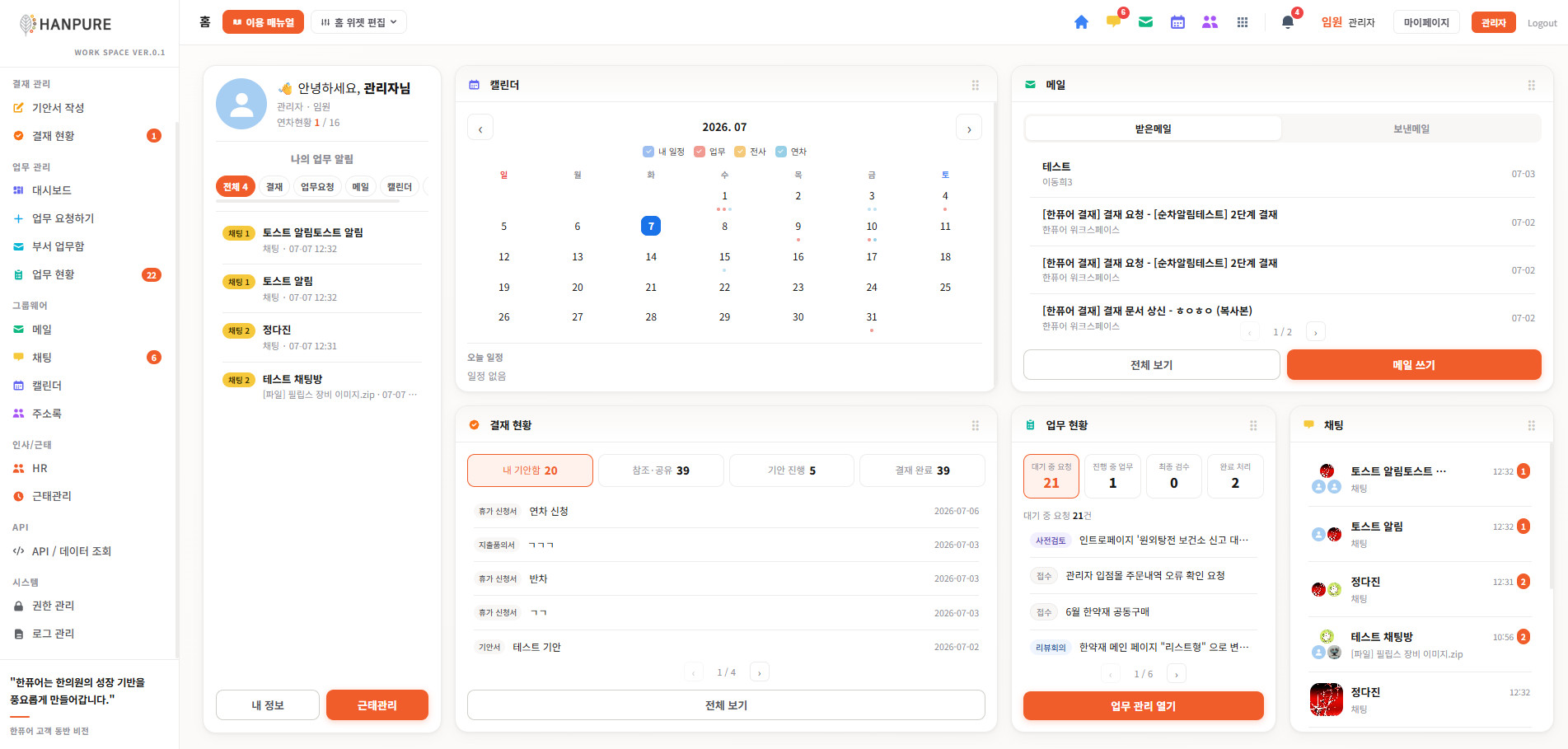Grab the calendar widget drag handle
Screen dimensions: 1568x749
tap(976, 85)
